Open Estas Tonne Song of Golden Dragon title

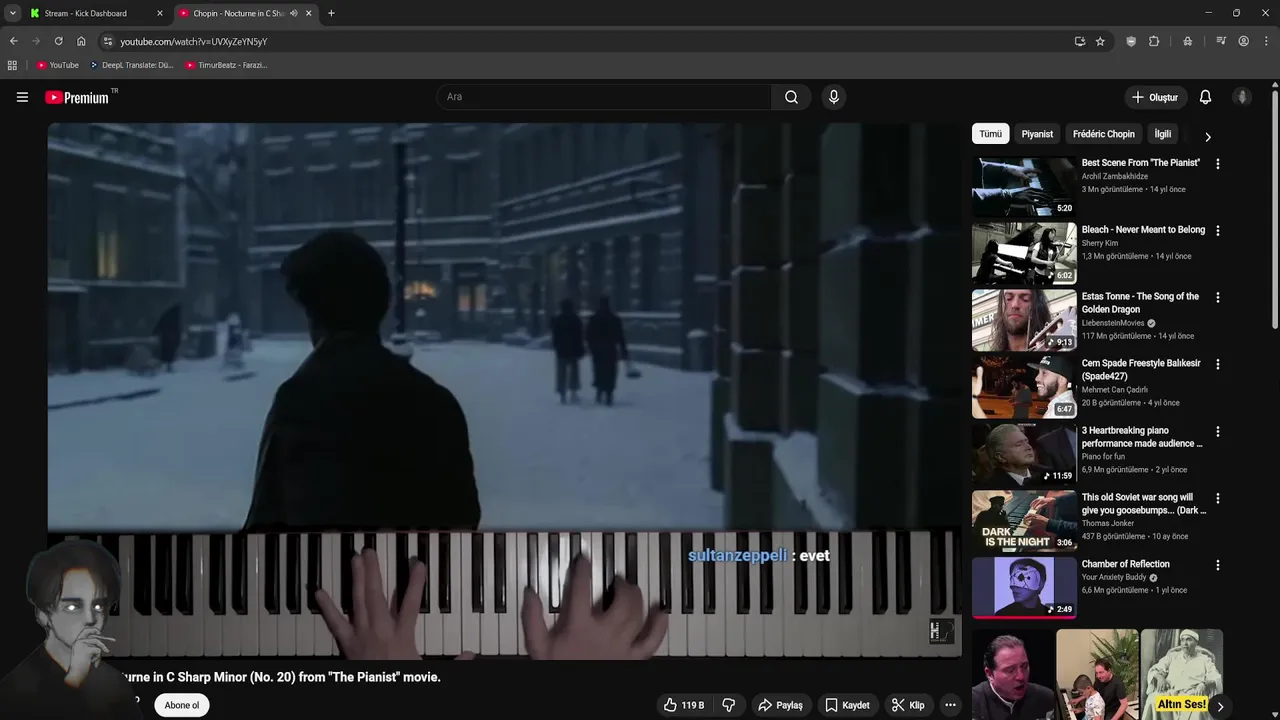[1140, 303]
